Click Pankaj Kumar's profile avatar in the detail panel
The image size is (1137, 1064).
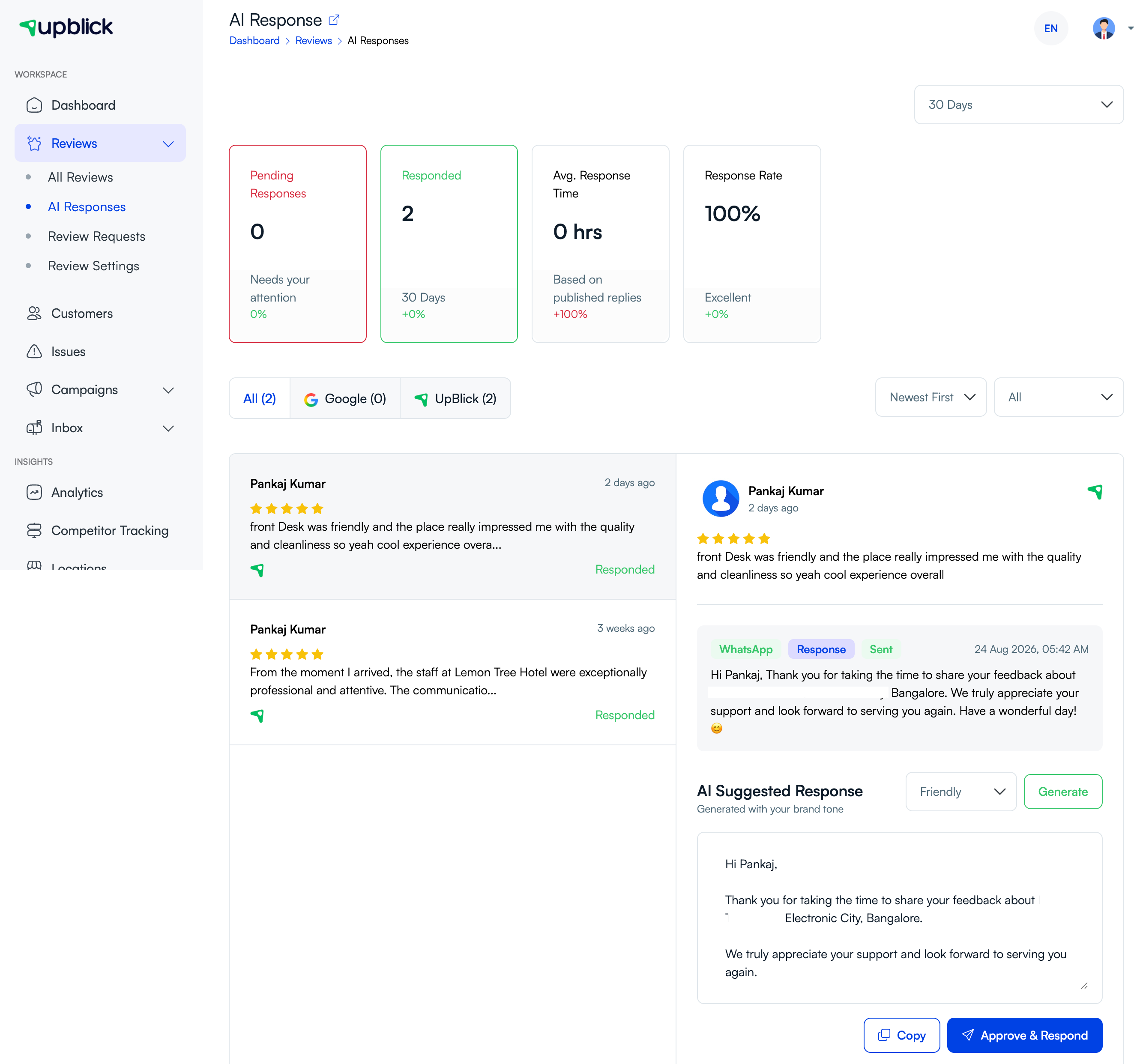tap(721, 498)
